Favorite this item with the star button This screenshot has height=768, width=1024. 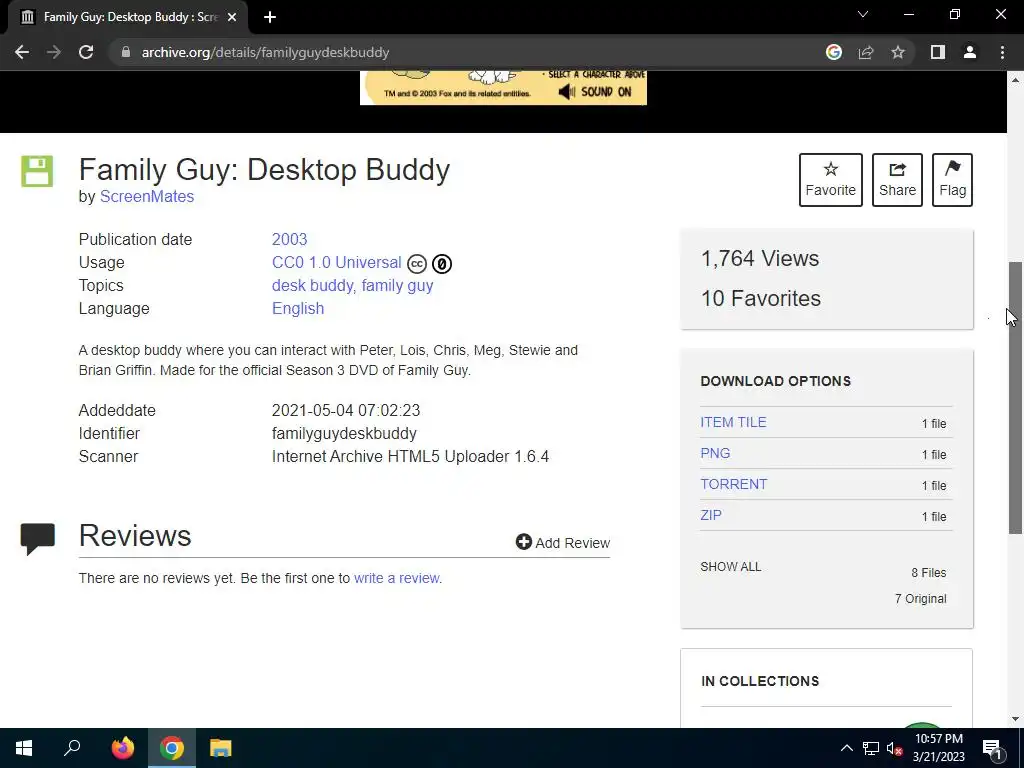831,180
